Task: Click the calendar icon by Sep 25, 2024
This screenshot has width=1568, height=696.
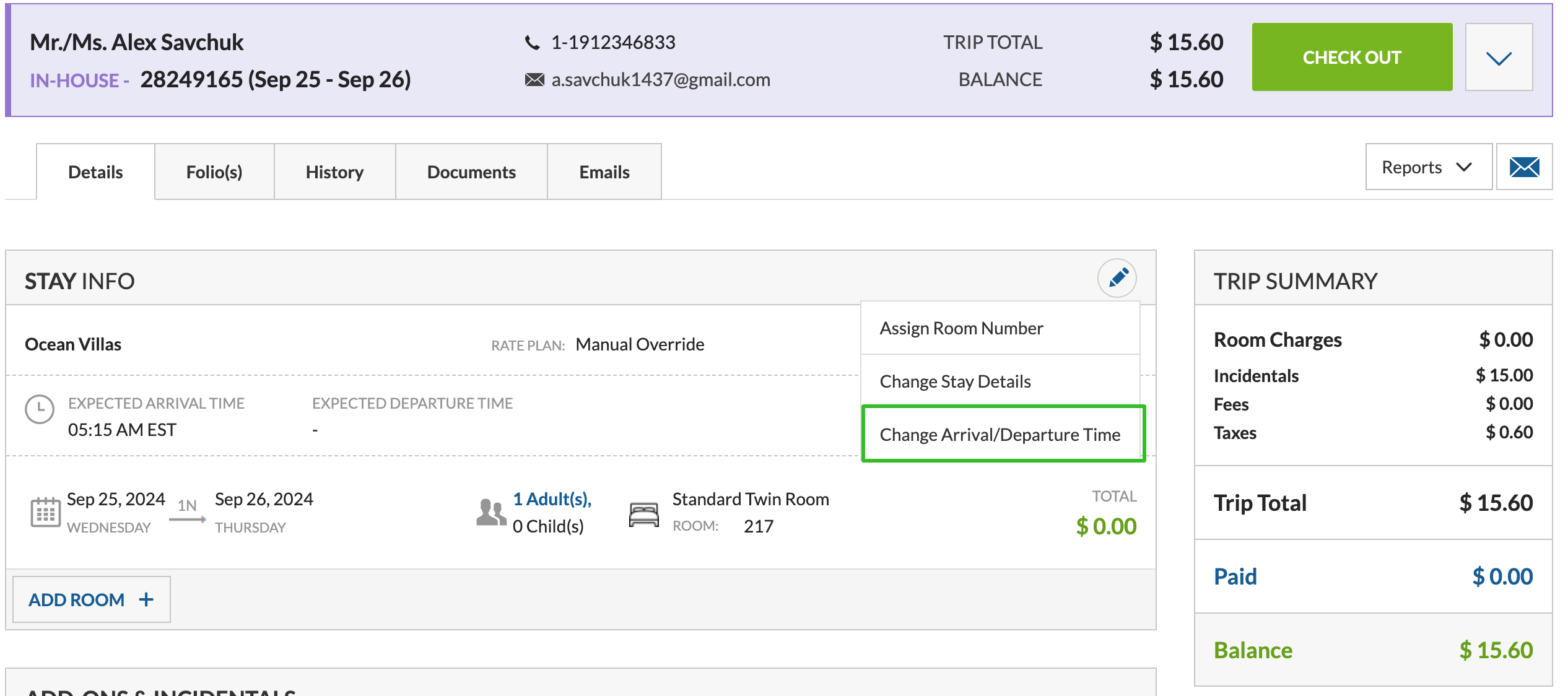Action: point(45,512)
